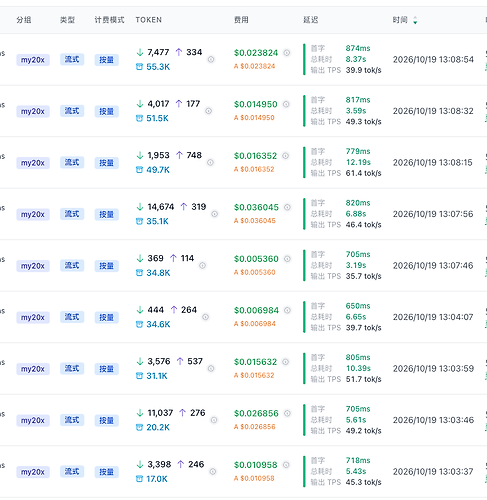Image resolution: width=487 pixels, height=500 pixels.
Task: Click info icon next to $0.005360
Action: (287, 259)
